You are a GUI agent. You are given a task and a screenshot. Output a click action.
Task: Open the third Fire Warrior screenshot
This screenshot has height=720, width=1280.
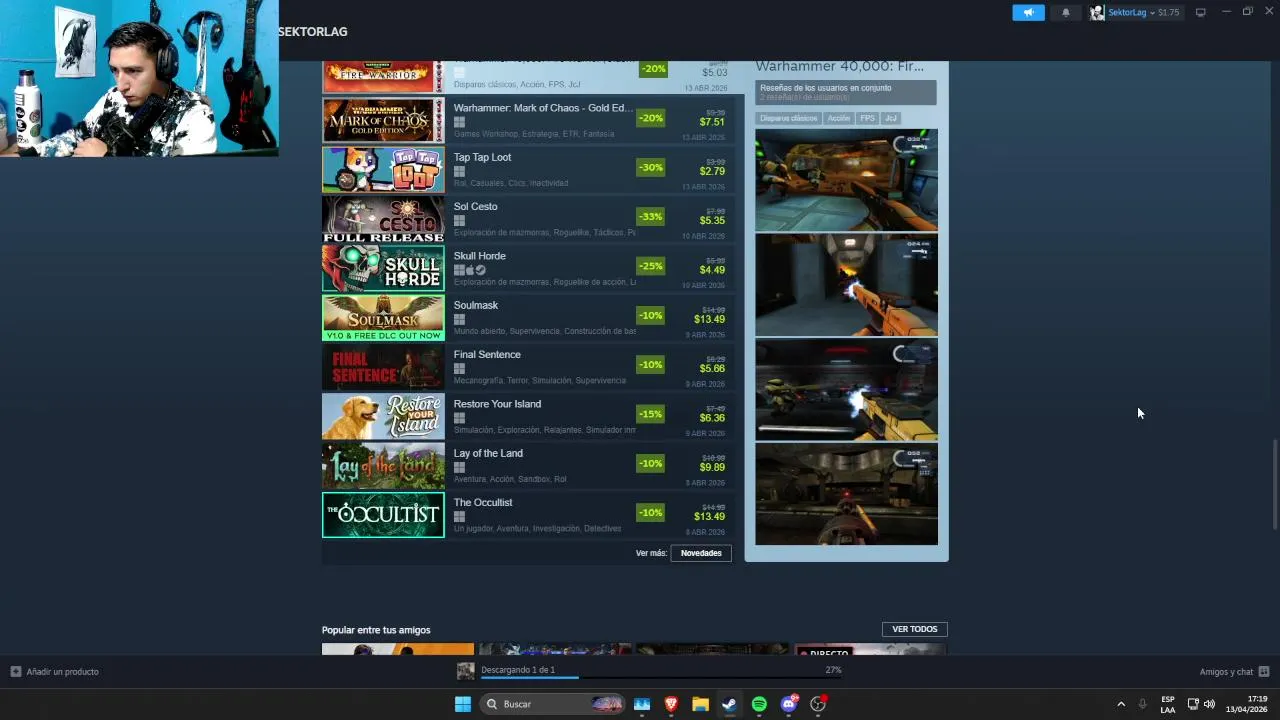846,390
